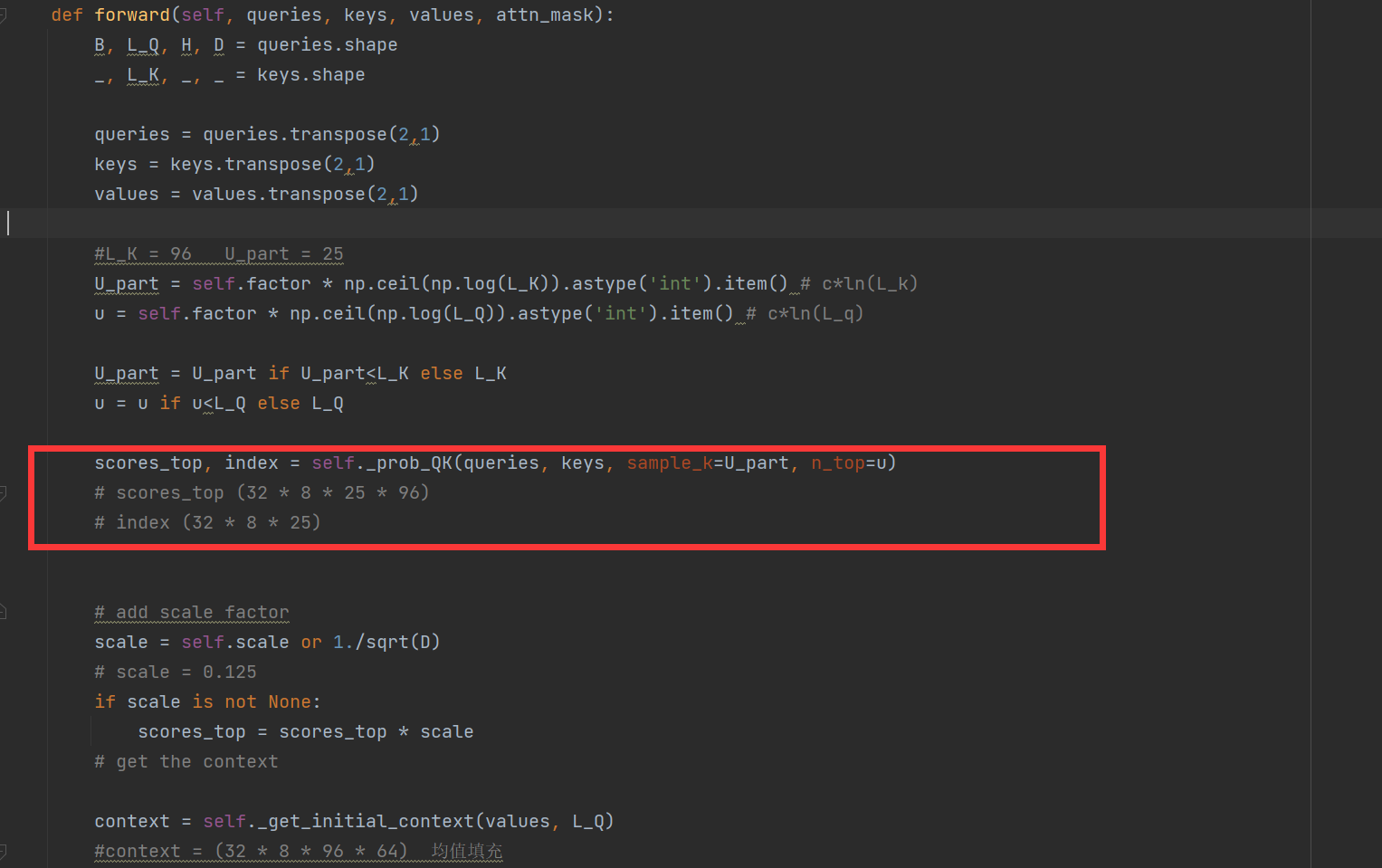Click the queries.shape expression
This screenshot has width=1382, height=868.
[x=327, y=44]
